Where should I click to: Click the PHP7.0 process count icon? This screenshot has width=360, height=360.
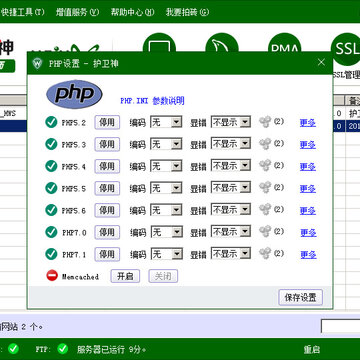(x=265, y=232)
